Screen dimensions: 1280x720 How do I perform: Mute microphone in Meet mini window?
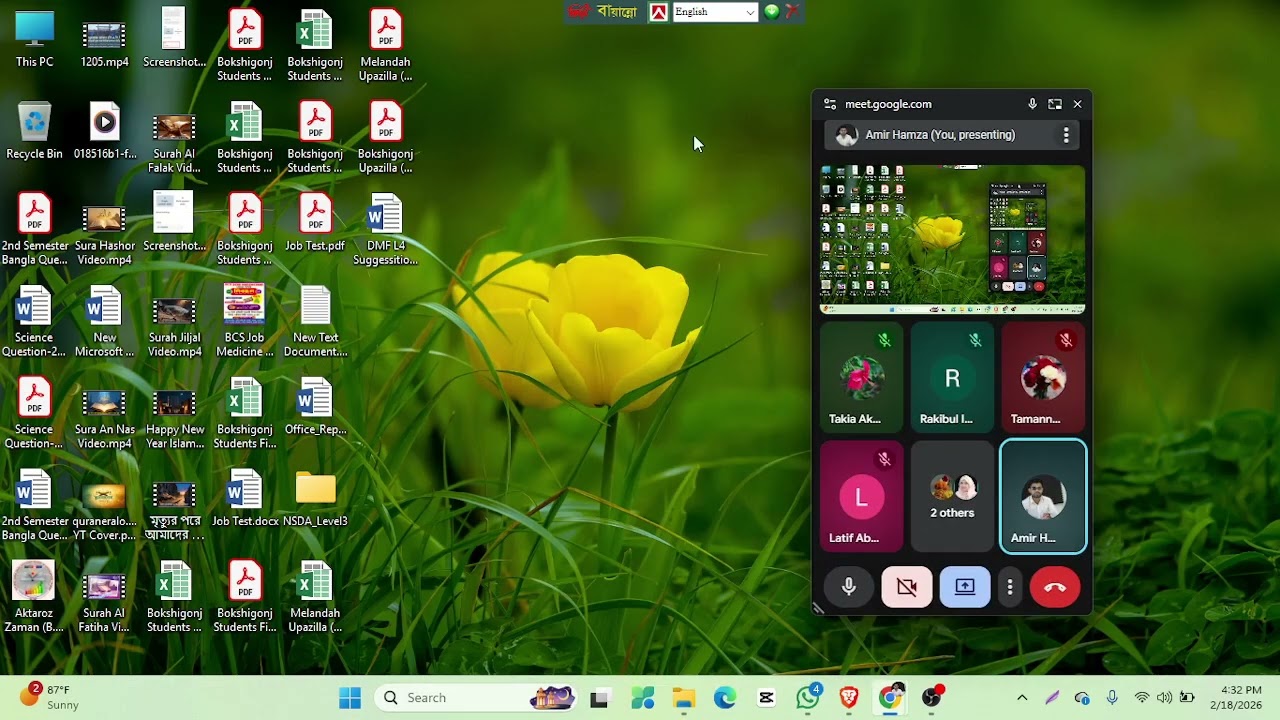click(848, 587)
